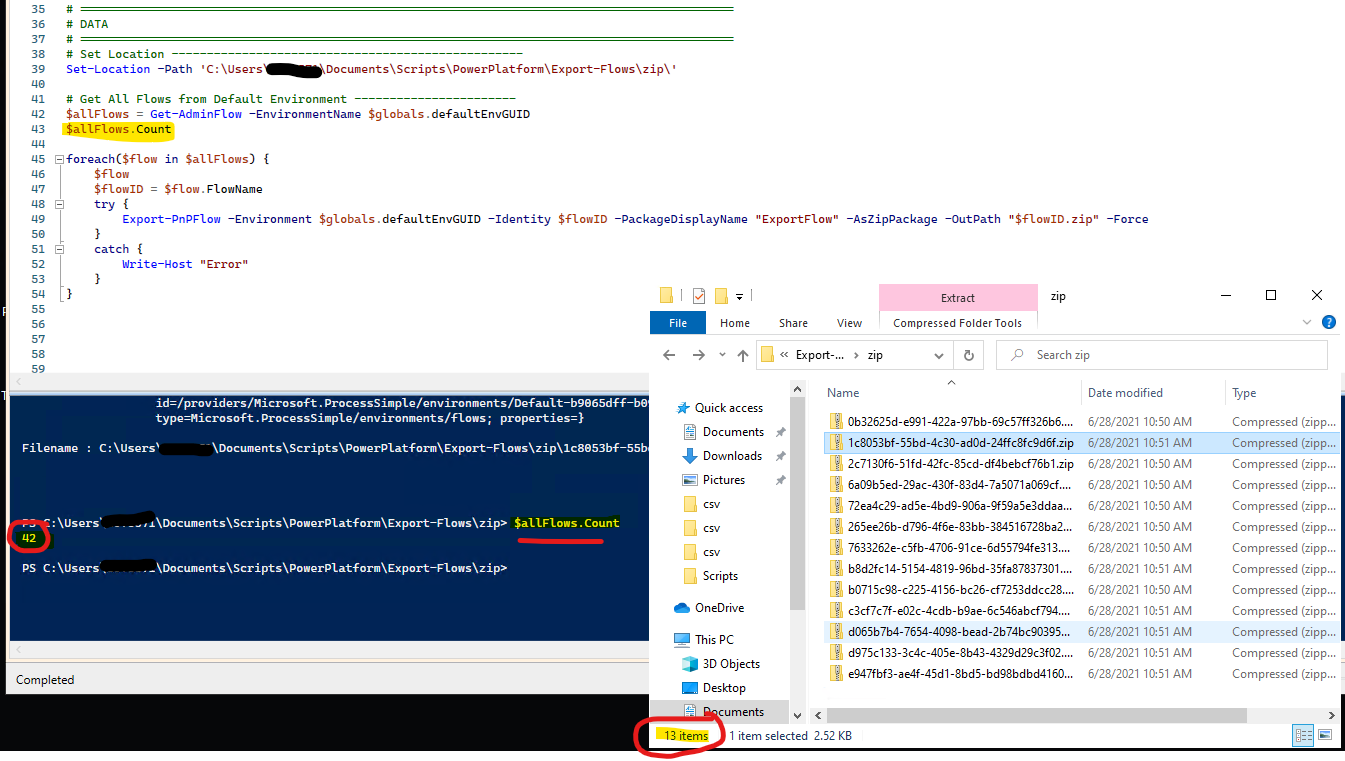Navigate up to the parent folder
This screenshot has height=761, width=1345.
(x=743, y=354)
